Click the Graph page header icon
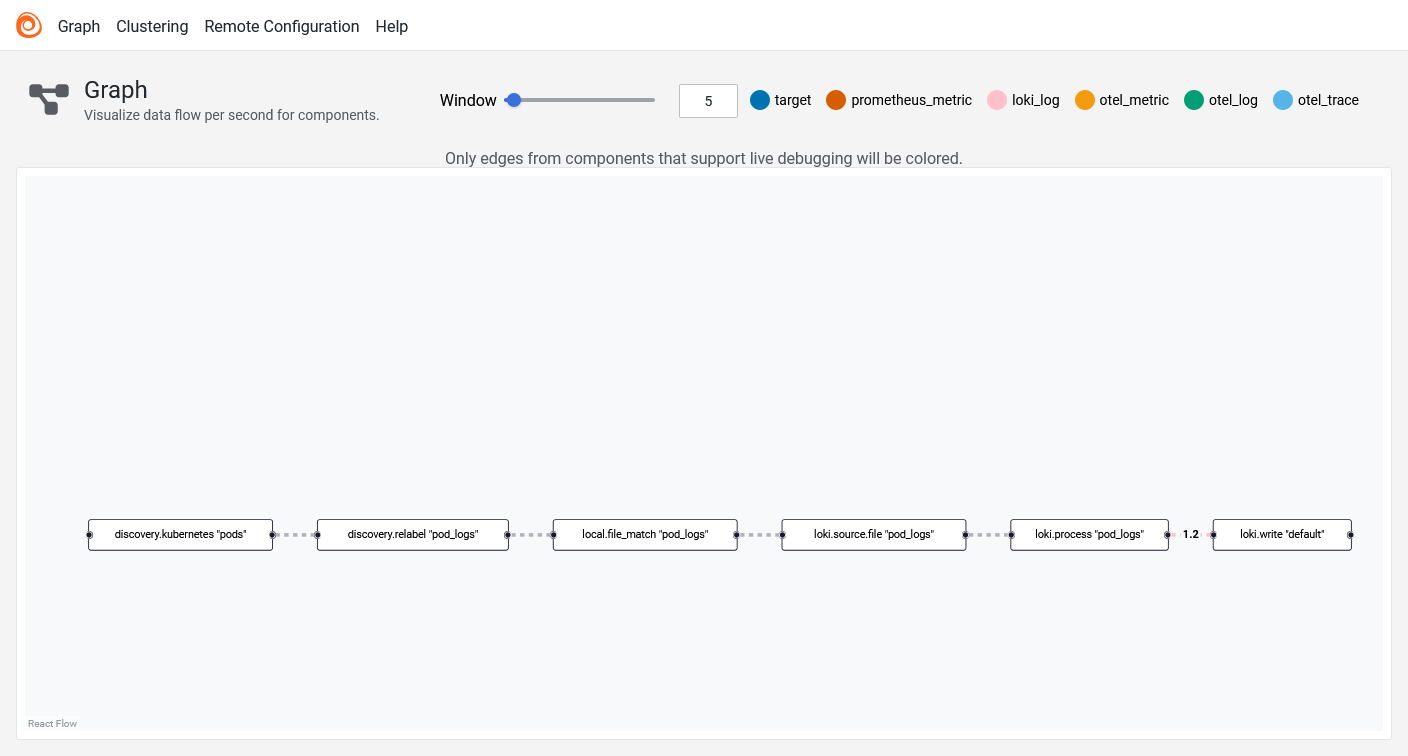 pyautogui.click(x=49, y=99)
